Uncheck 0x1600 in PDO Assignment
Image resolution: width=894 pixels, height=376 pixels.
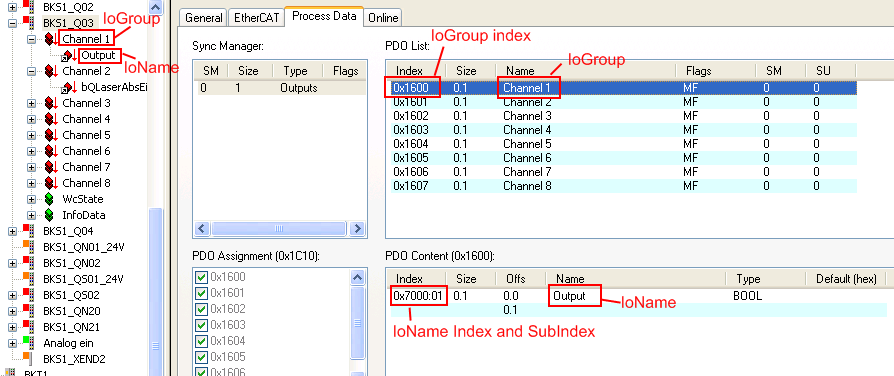pos(201,277)
